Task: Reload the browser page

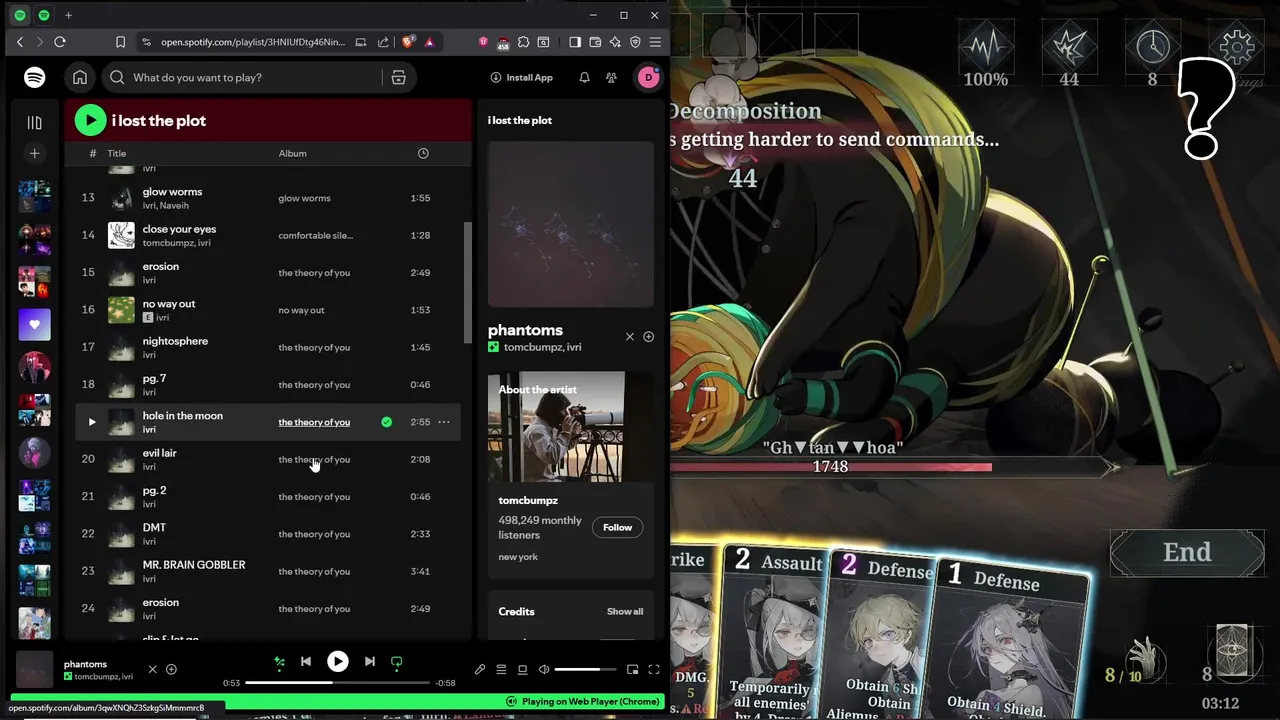Action: [60, 42]
